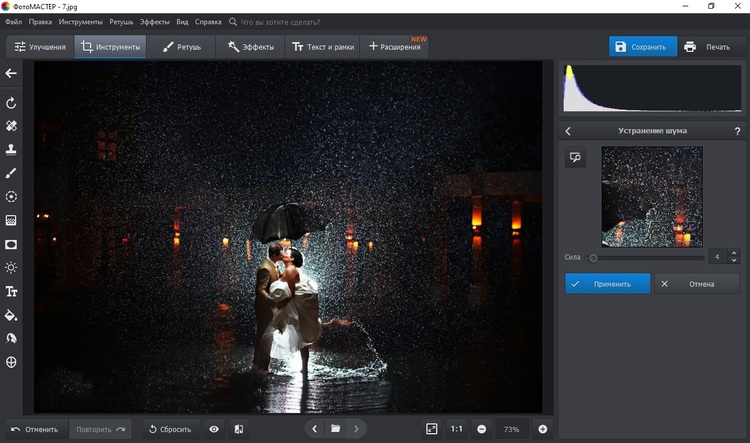Image resolution: width=750 pixels, height=443 pixels.
Task: Collapse noise removal panel with back chevron
Action: tap(568, 131)
